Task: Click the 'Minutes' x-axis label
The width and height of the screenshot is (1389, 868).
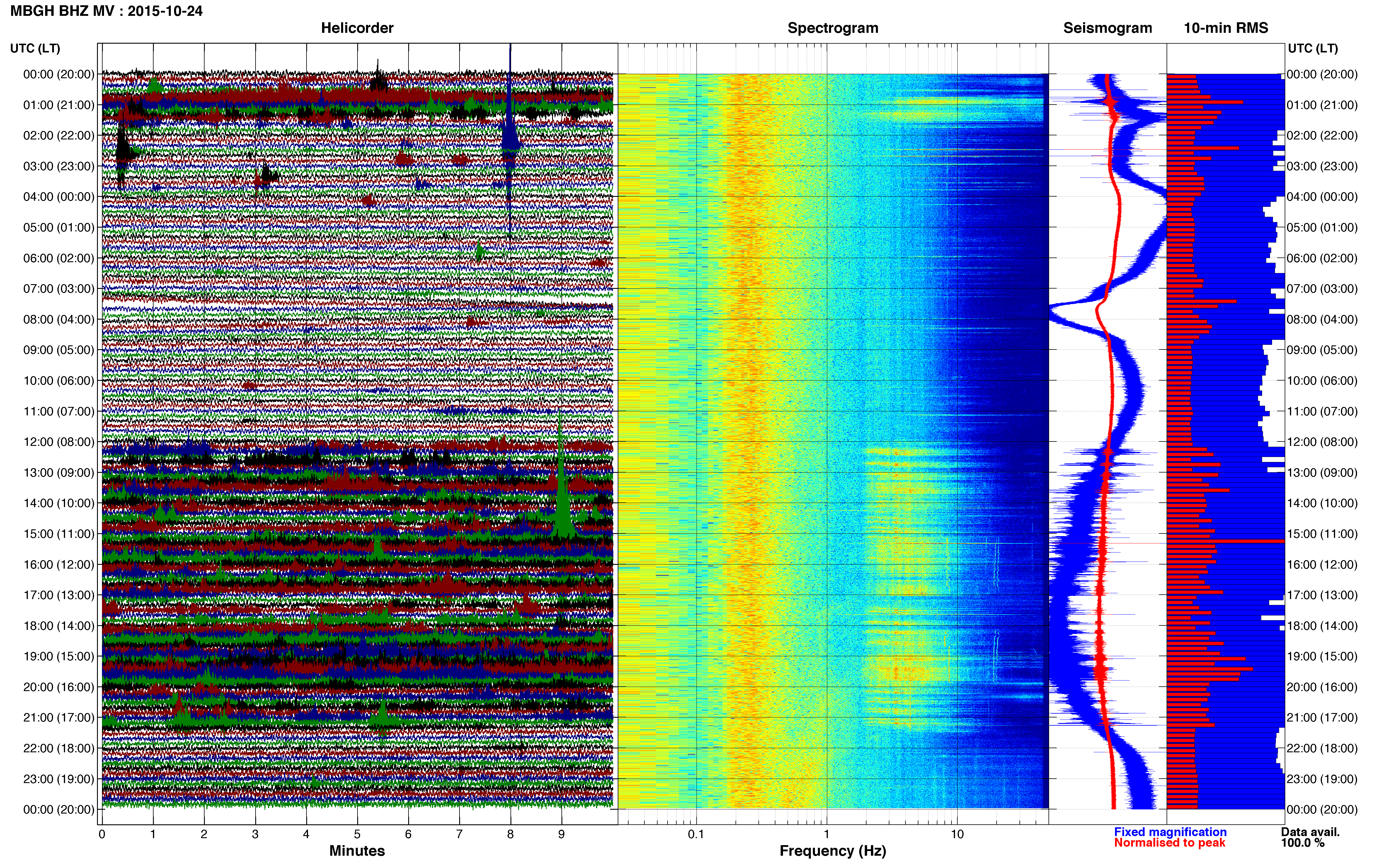Action: [357, 851]
